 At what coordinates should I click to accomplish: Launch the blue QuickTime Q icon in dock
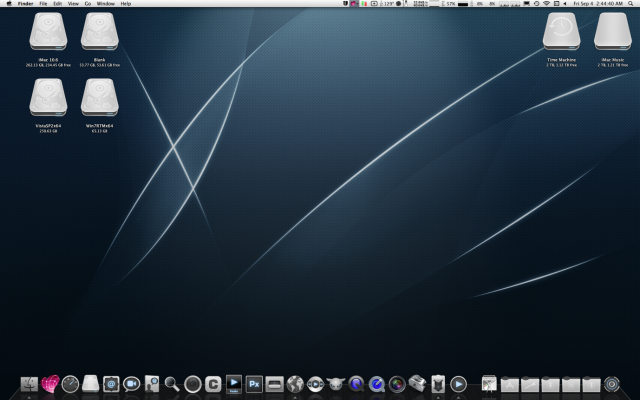376,384
